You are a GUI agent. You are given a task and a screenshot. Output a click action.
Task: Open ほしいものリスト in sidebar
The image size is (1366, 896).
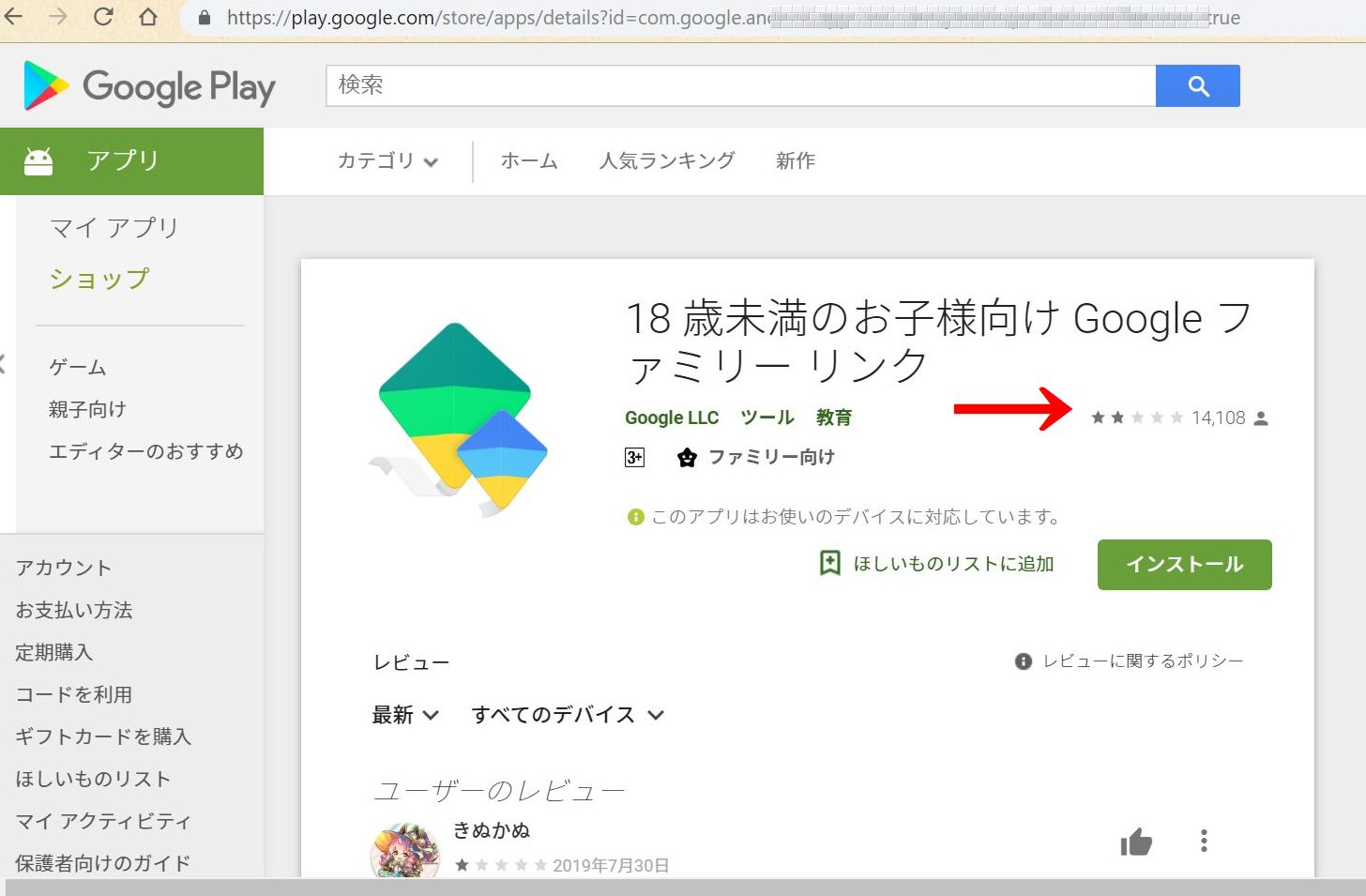[94, 779]
